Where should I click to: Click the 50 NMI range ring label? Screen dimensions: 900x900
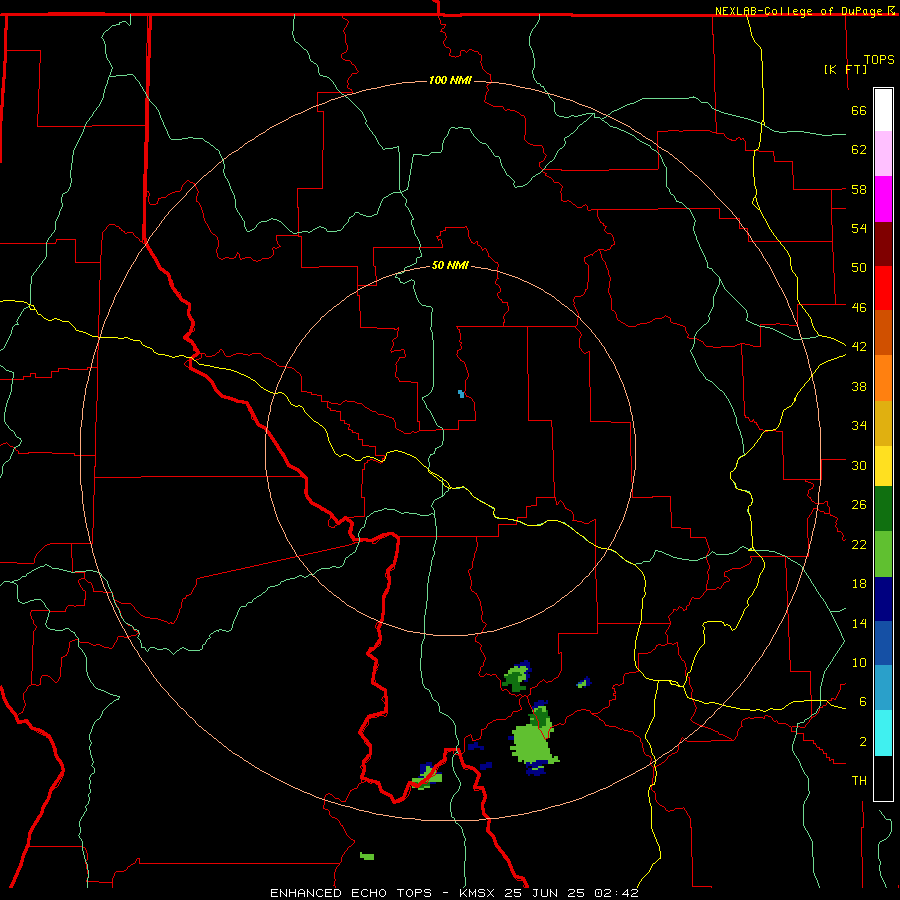(450, 265)
